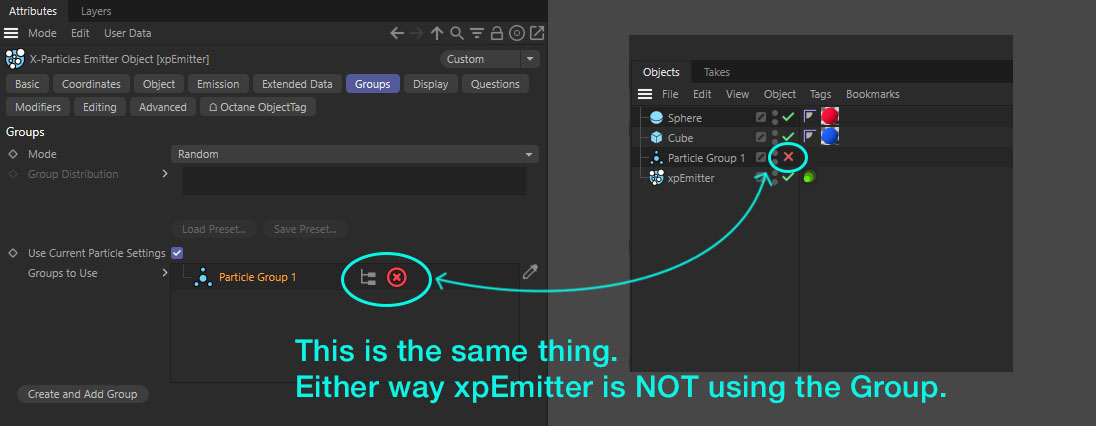Click the circular mode target icon
This screenshot has width=1096, height=426.
point(517,33)
